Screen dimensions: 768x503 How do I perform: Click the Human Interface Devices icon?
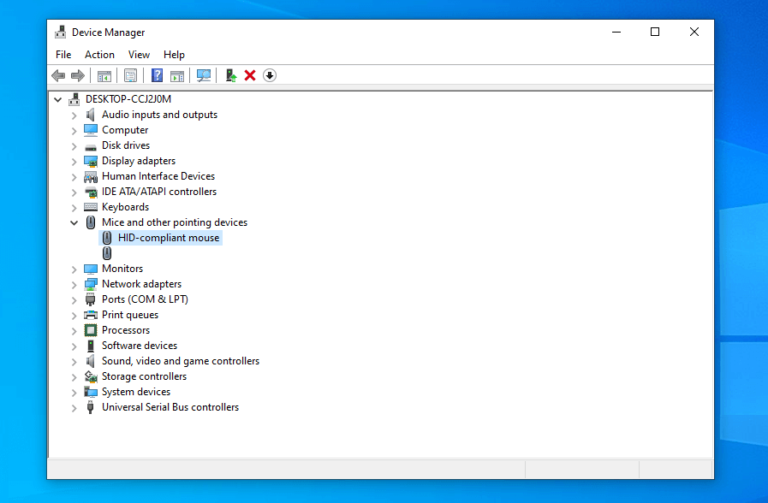[x=91, y=176]
